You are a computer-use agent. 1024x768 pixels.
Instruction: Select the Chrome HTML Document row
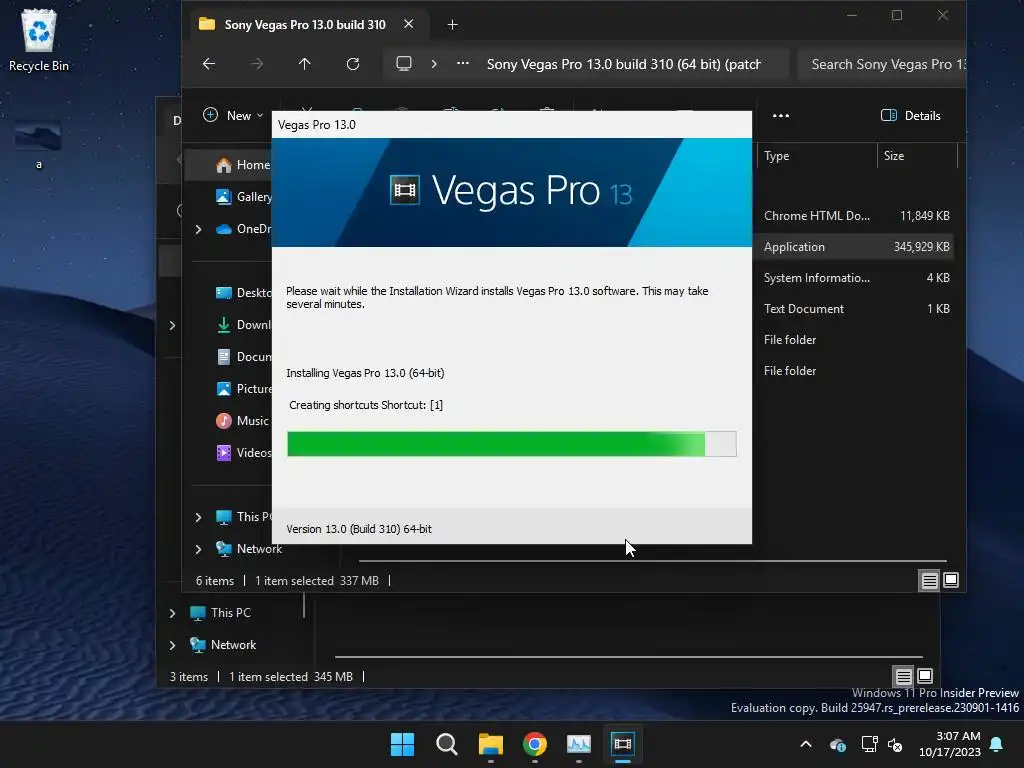(x=856, y=216)
